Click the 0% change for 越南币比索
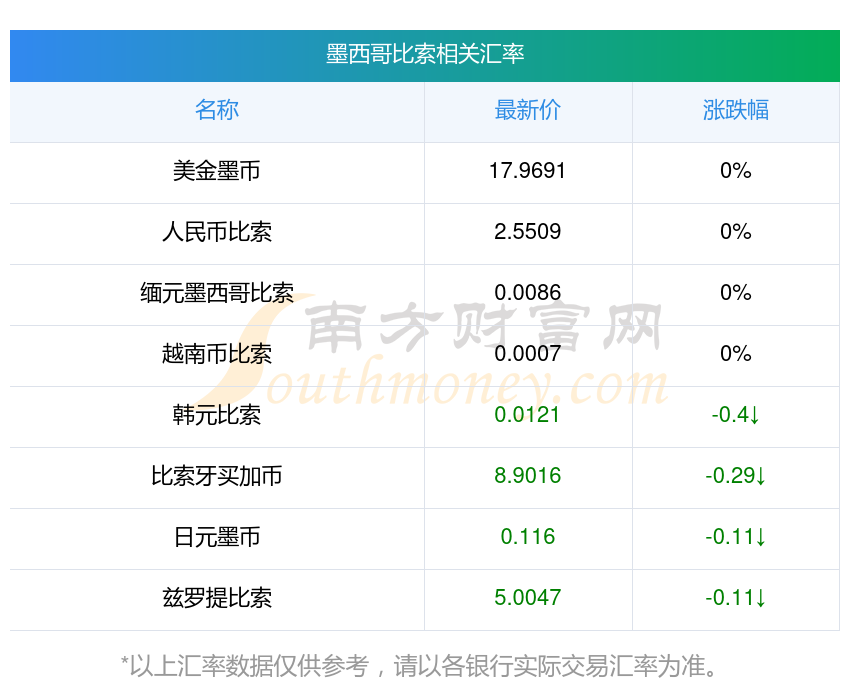Viewport: 850px width, 697px height. click(x=736, y=354)
